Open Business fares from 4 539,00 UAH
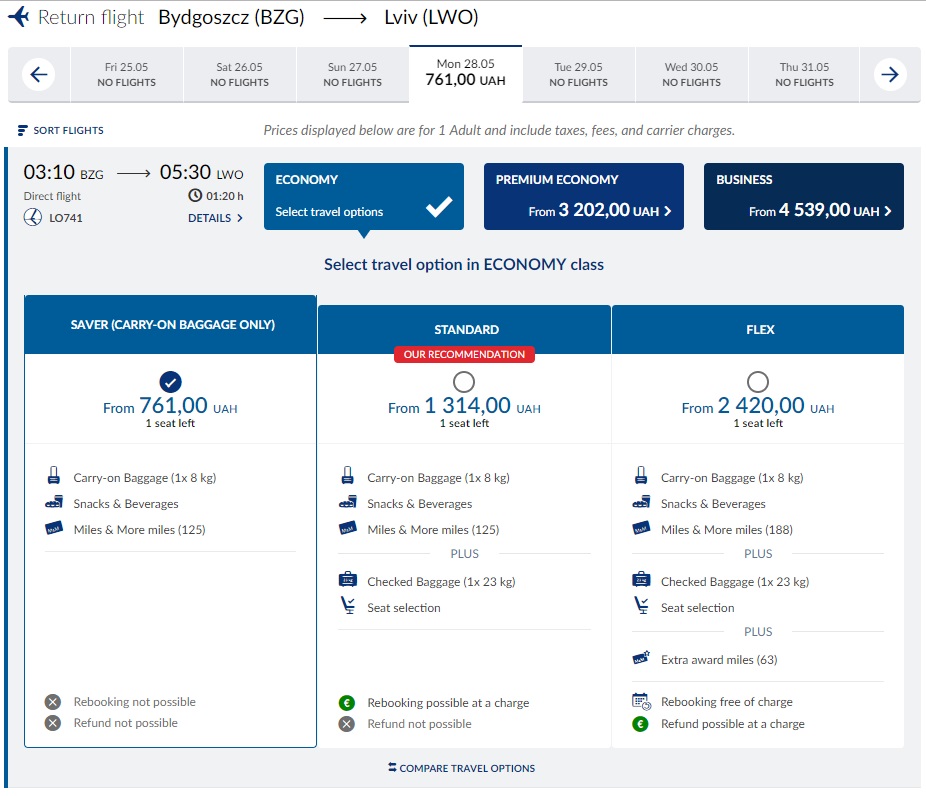The width and height of the screenshot is (926, 796). pos(804,197)
